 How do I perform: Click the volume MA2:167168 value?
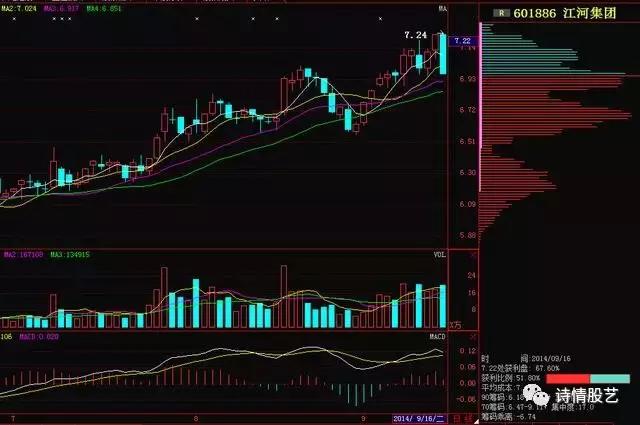24,254
